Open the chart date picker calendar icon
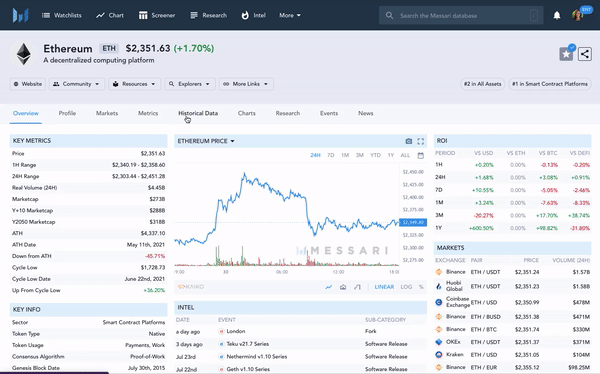Viewport: 600px width, 374px height. 421,155
